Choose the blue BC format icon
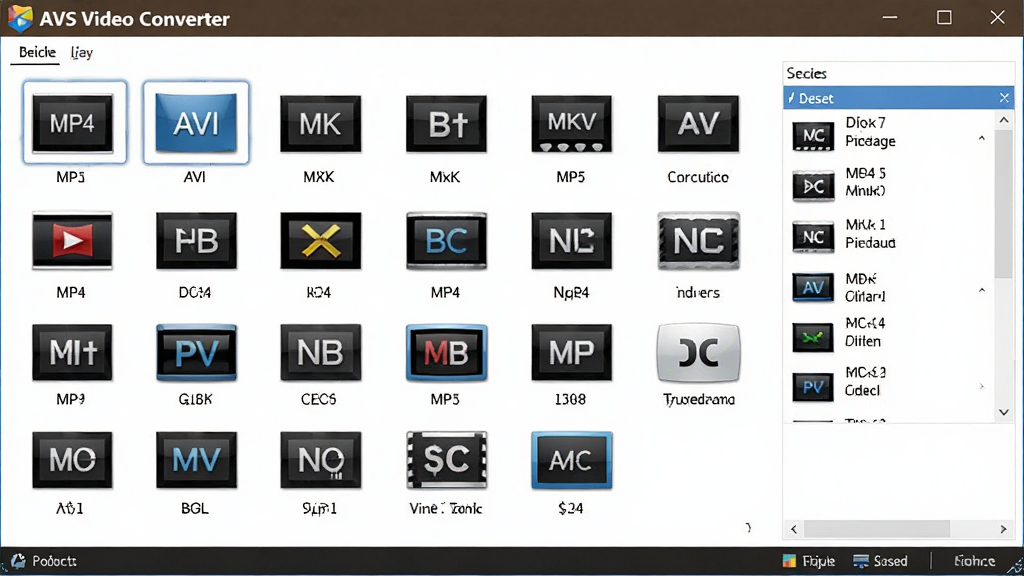Viewport: 1024px width, 576px height. [446, 240]
